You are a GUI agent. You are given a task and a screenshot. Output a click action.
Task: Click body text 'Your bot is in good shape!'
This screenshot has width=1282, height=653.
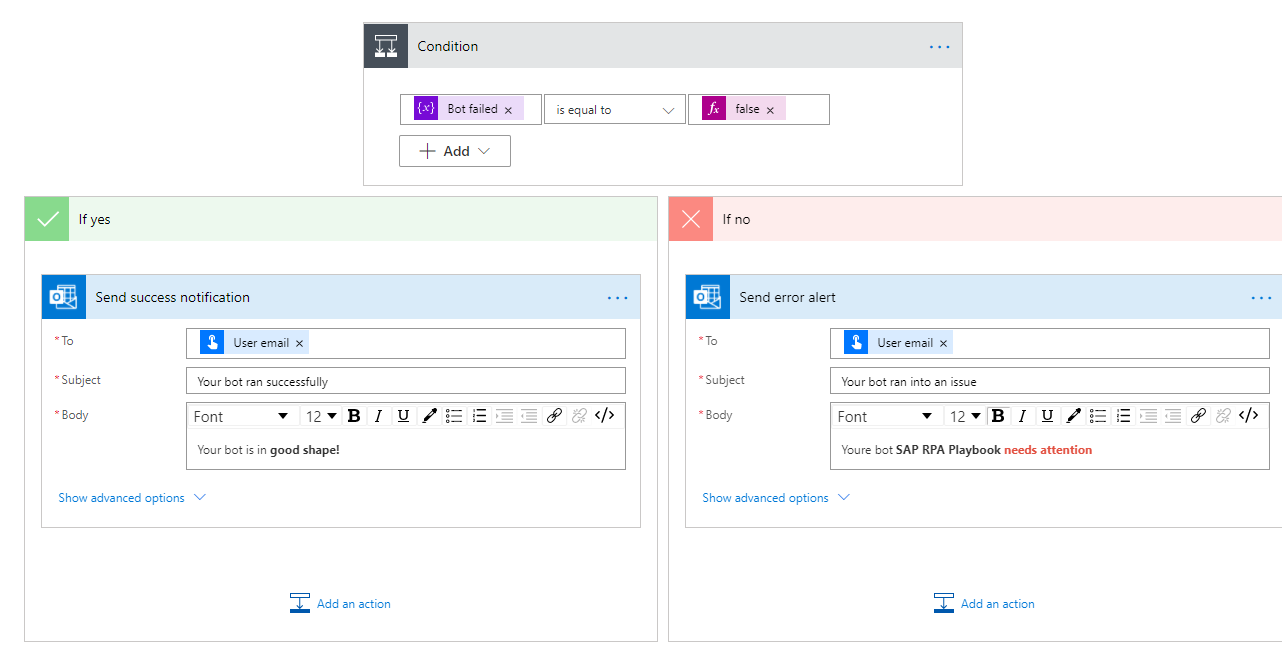pos(268,450)
